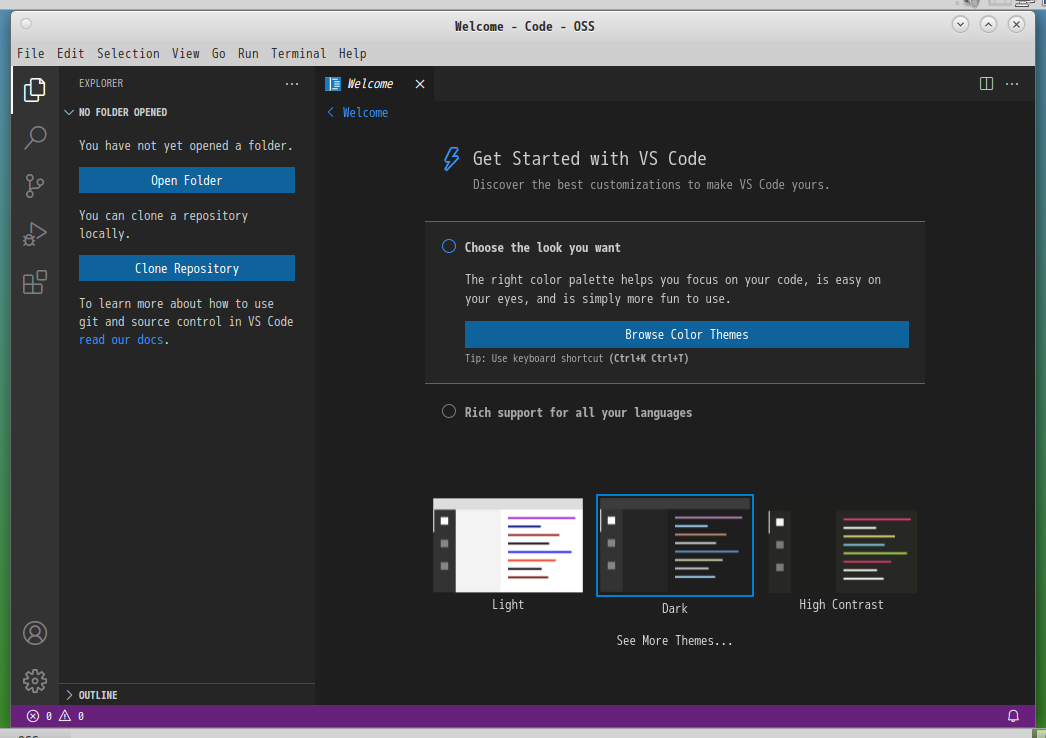Select the High Contrast theme thumbnail
This screenshot has width=1046, height=738.
842,552
